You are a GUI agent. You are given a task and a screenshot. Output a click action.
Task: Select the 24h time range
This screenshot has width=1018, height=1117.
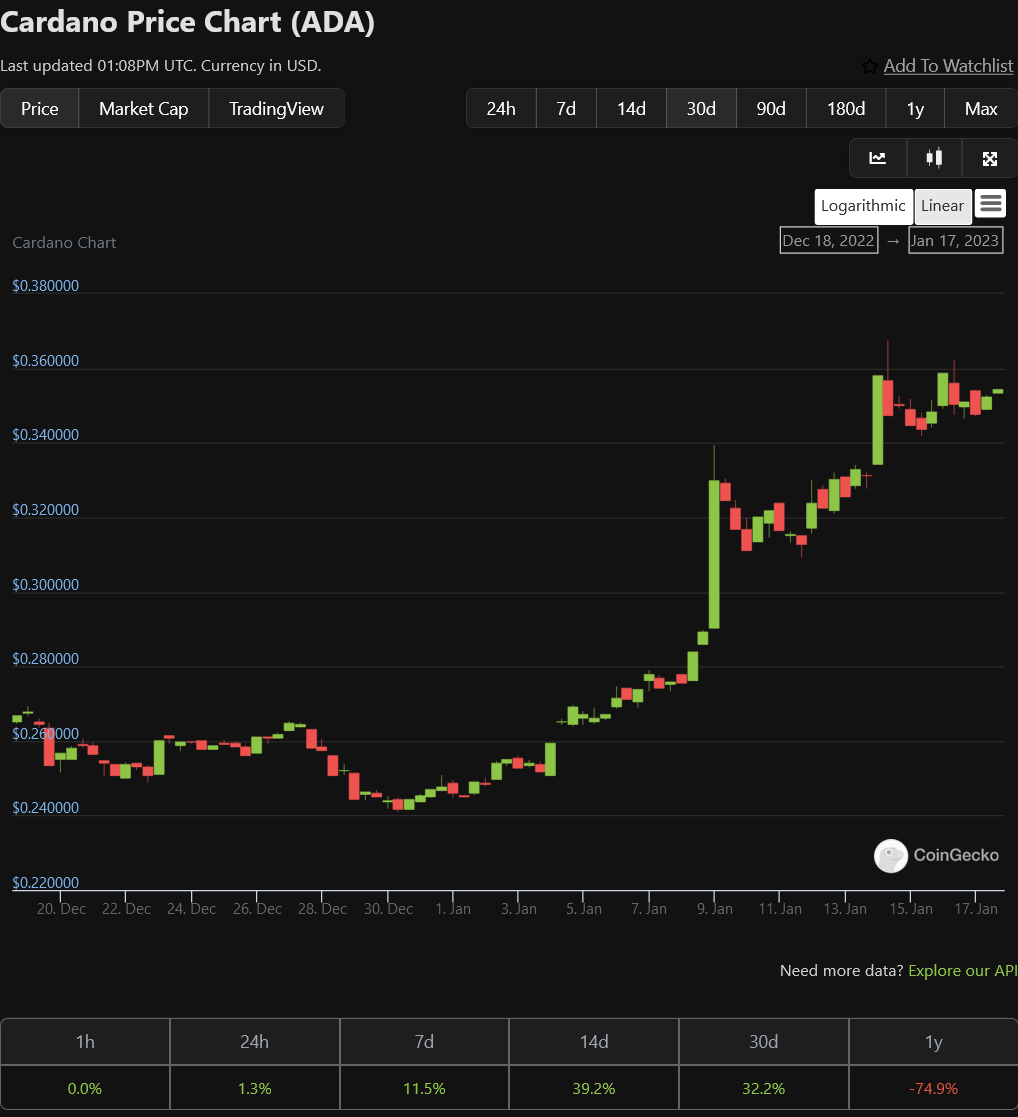(x=501, y=109)
